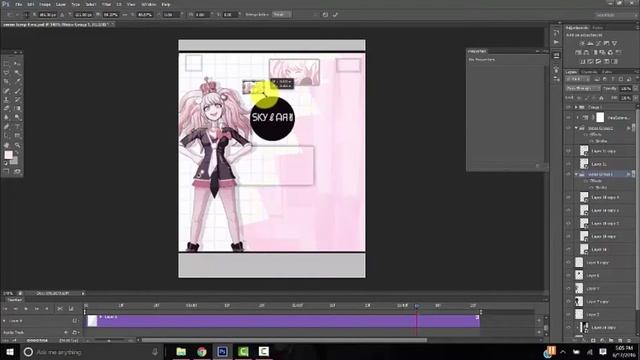Select the Rectangular Marquee tool
The width and height of the screenshot is (640, 360).
click(7, 64)
